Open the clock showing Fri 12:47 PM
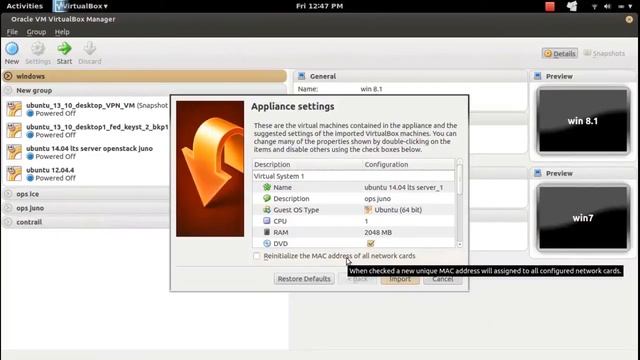The image size is (640, 360). [x=320, y=6]
